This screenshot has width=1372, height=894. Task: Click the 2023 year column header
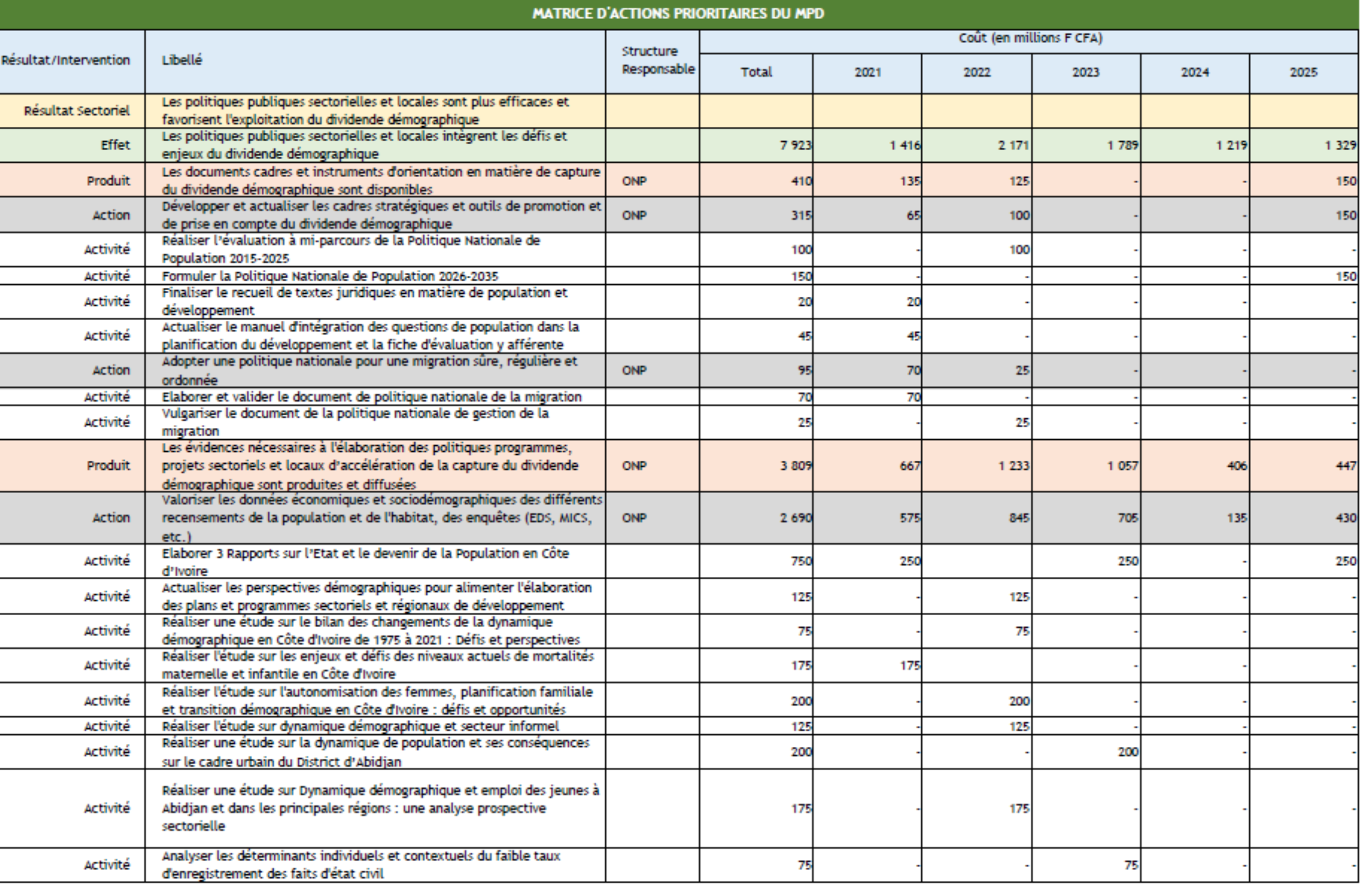(1086, 73)
